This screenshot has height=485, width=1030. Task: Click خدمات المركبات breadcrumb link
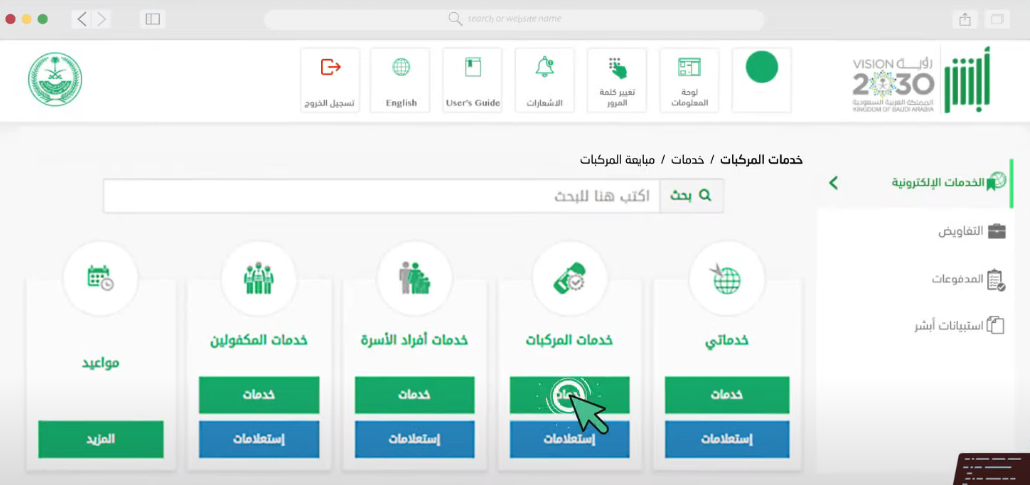pyautogui.click(x=761, y=160)
